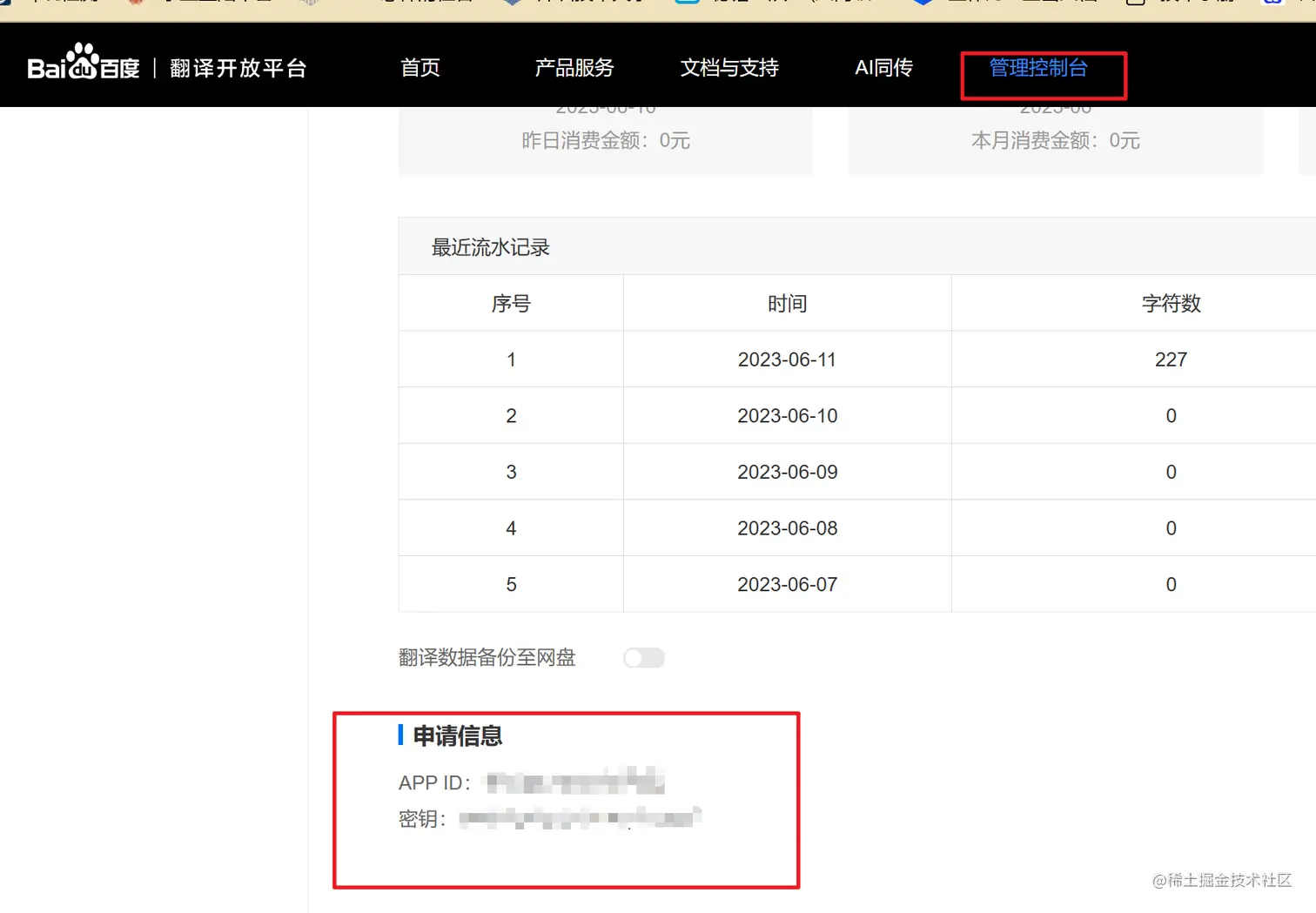Click the 翻译数据备份至网盘 label

tap(487, 658)
